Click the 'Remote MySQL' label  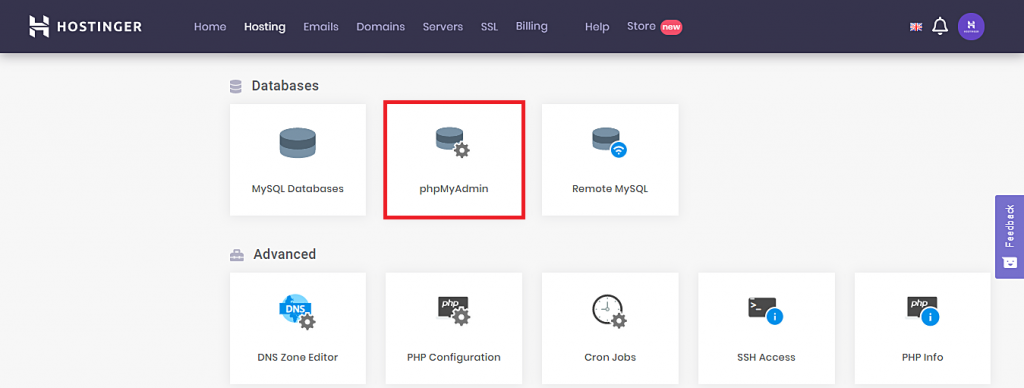tap(610, 189)
